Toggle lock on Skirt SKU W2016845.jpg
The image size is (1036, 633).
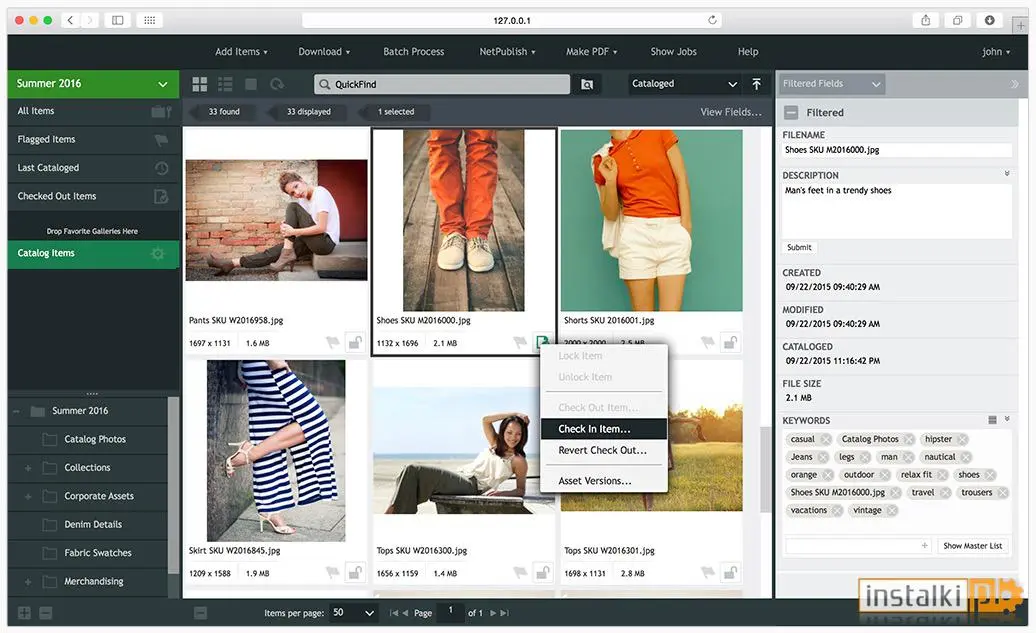click(355, 572)
